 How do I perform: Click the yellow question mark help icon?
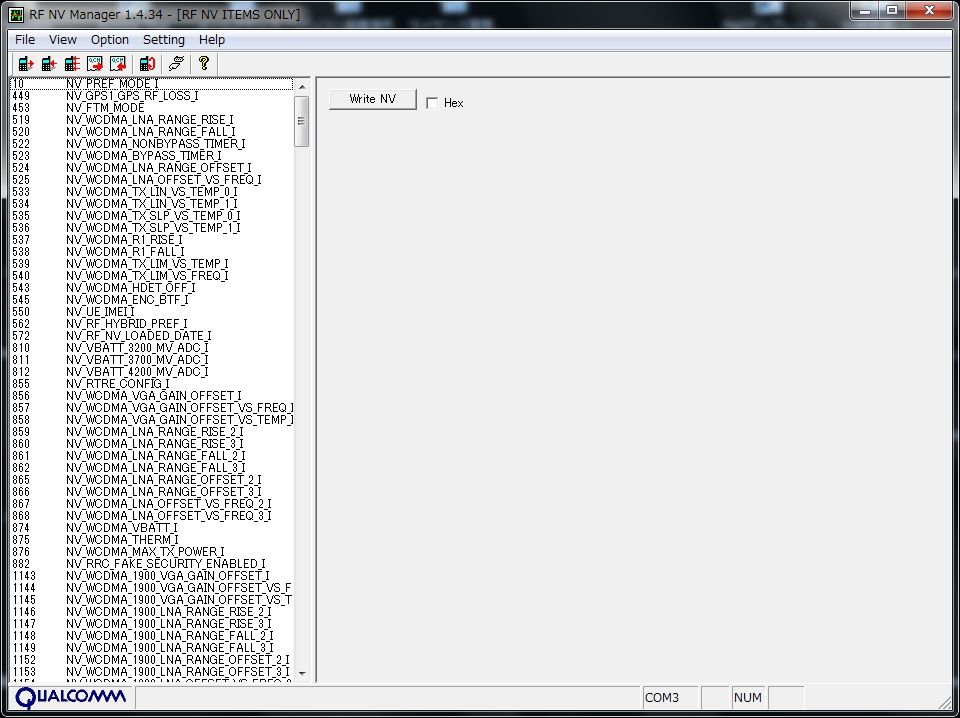coord(204,63)
